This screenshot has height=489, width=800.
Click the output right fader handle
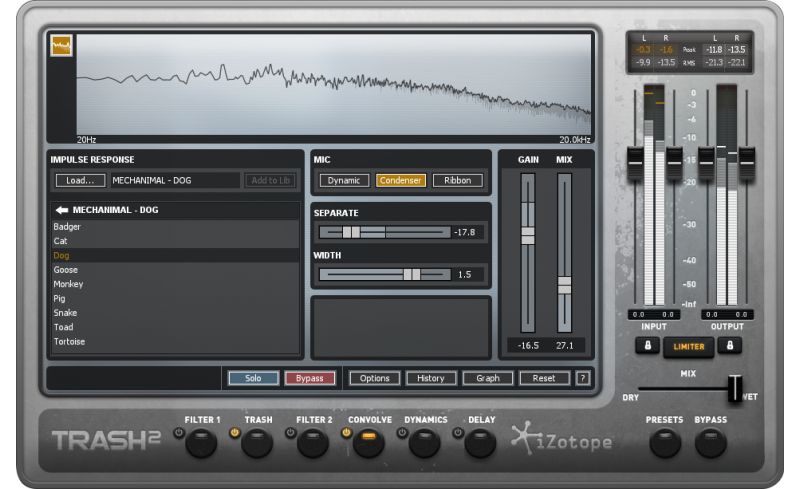click(x=747, y=163)
